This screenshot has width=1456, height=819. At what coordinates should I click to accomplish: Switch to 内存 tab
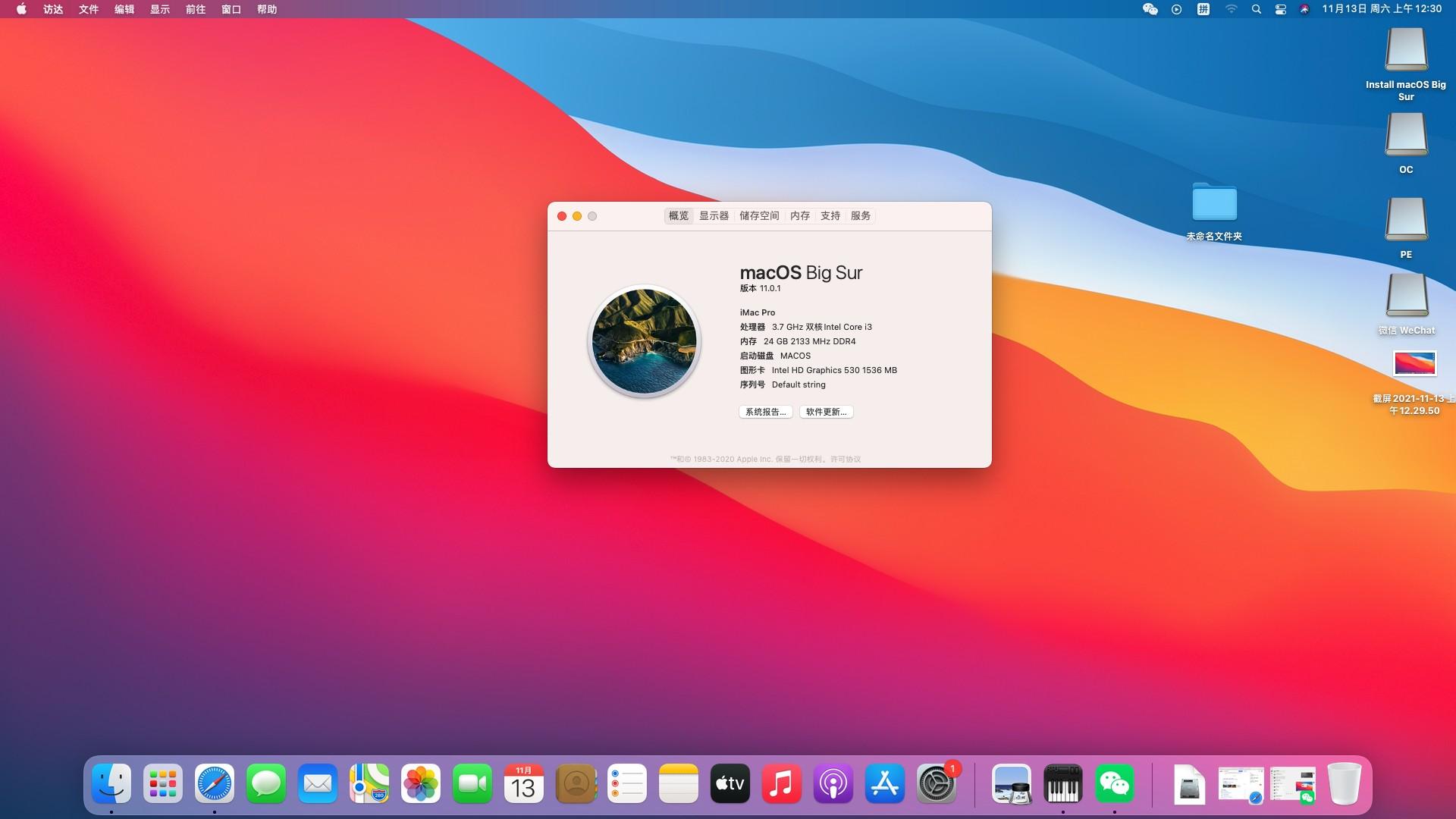(800, 216)
